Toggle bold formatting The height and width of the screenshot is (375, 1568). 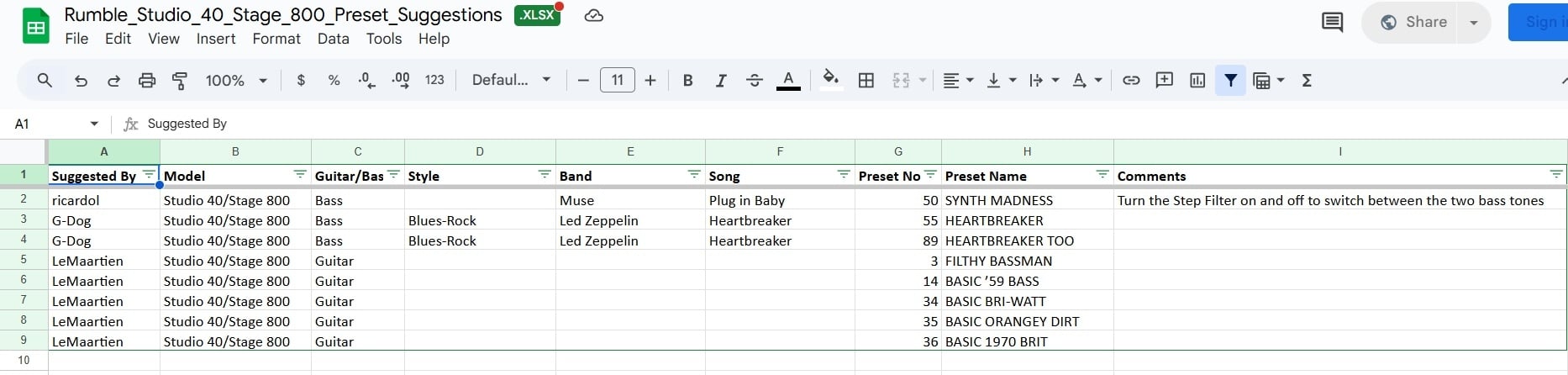click(x=687, y=80)
